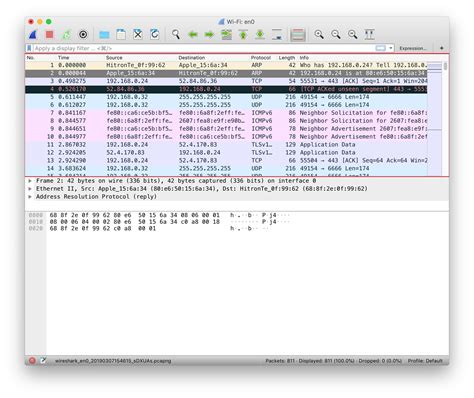
Task: Restart the current capture
Action: click(x=66, y=34)
